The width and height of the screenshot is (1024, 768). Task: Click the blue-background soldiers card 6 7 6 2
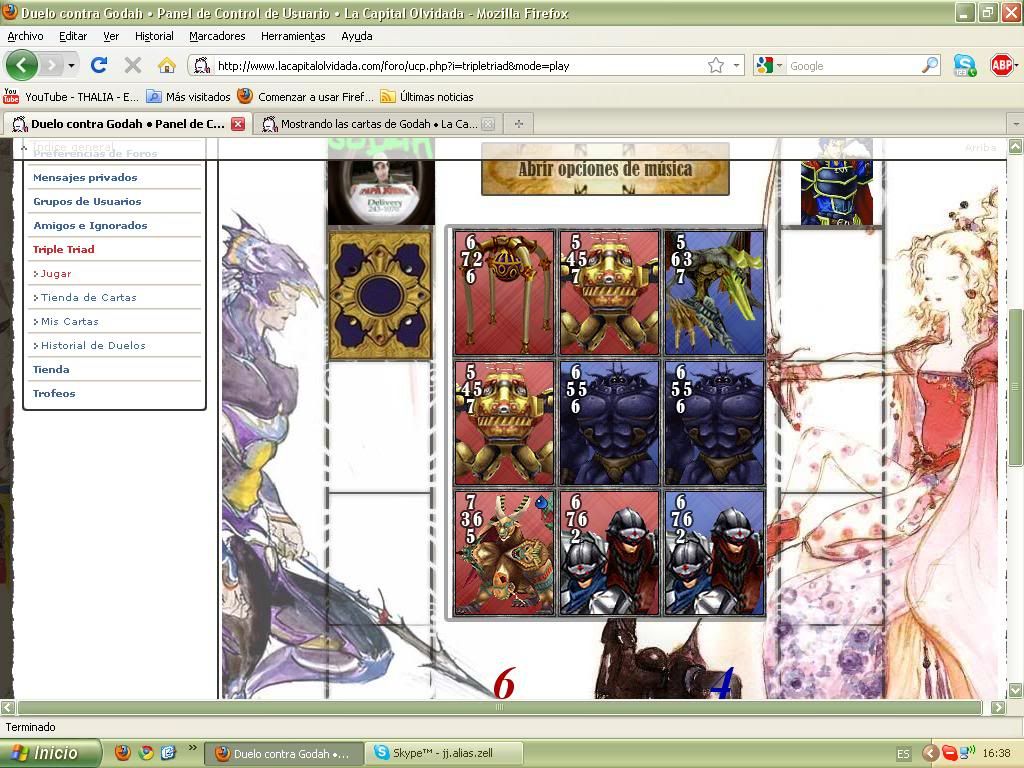(x=714, y=553)
